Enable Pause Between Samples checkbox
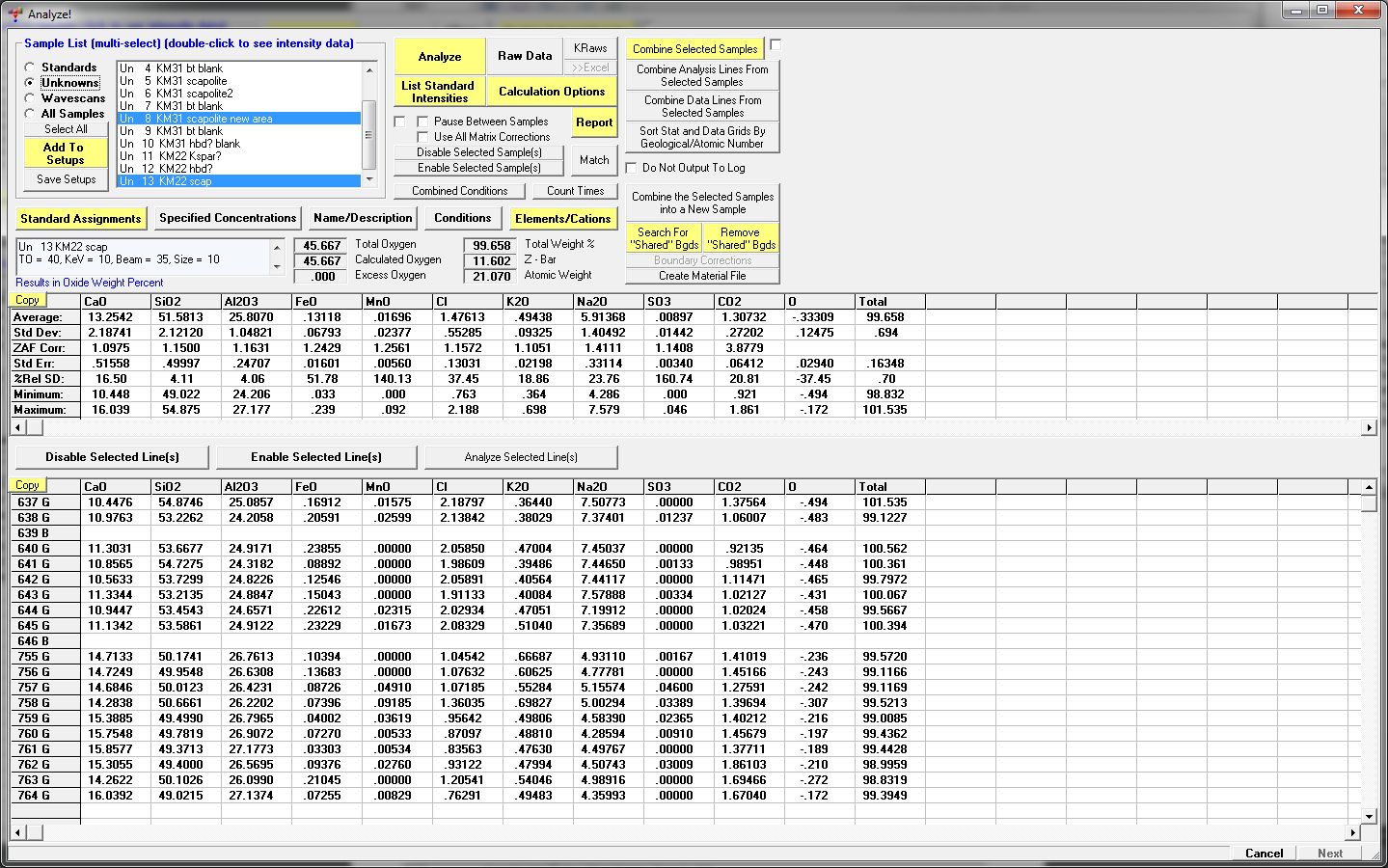Viewport: 1388px width, 868px height. pos(422,122)
